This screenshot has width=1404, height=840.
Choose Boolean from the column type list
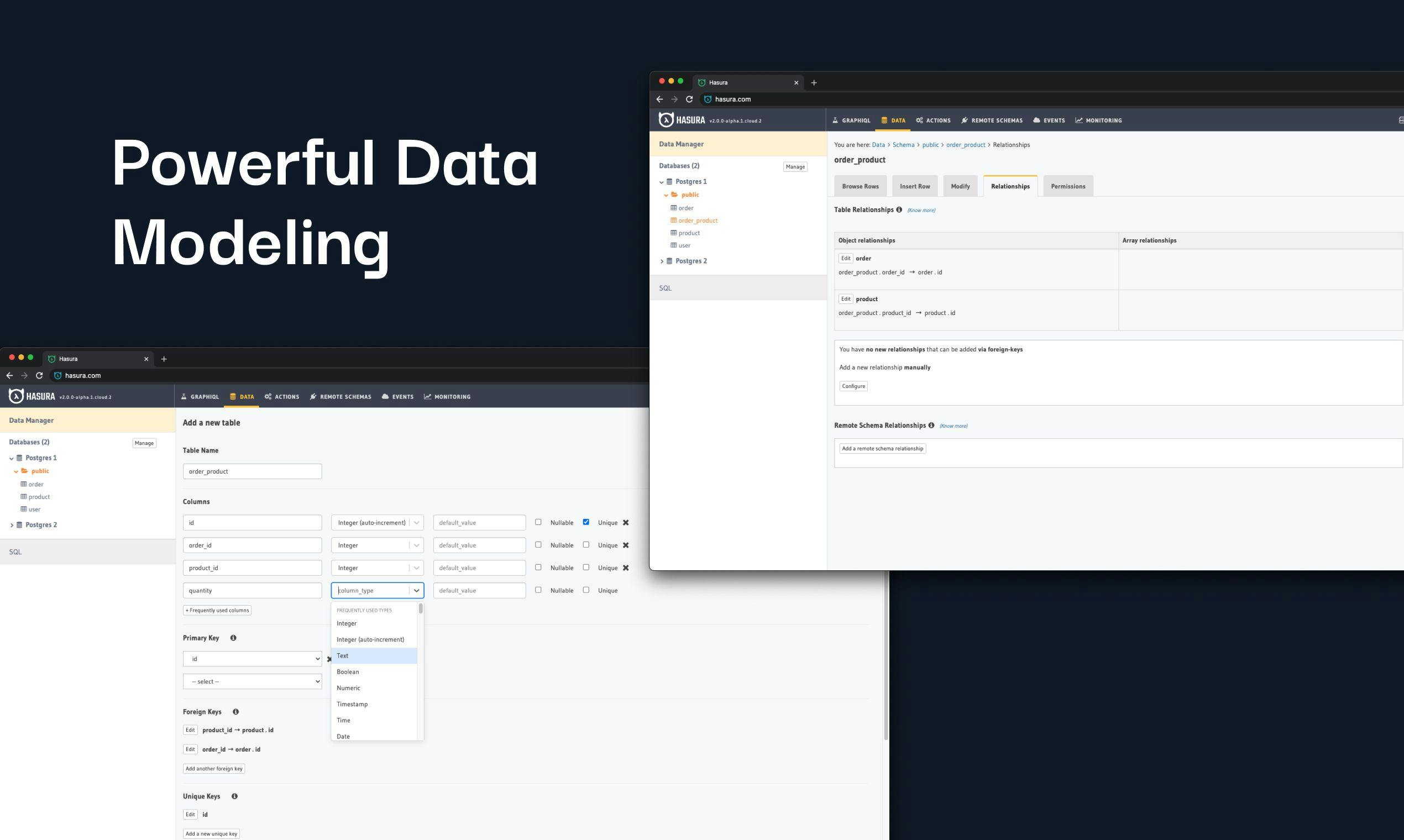(374, 672)
